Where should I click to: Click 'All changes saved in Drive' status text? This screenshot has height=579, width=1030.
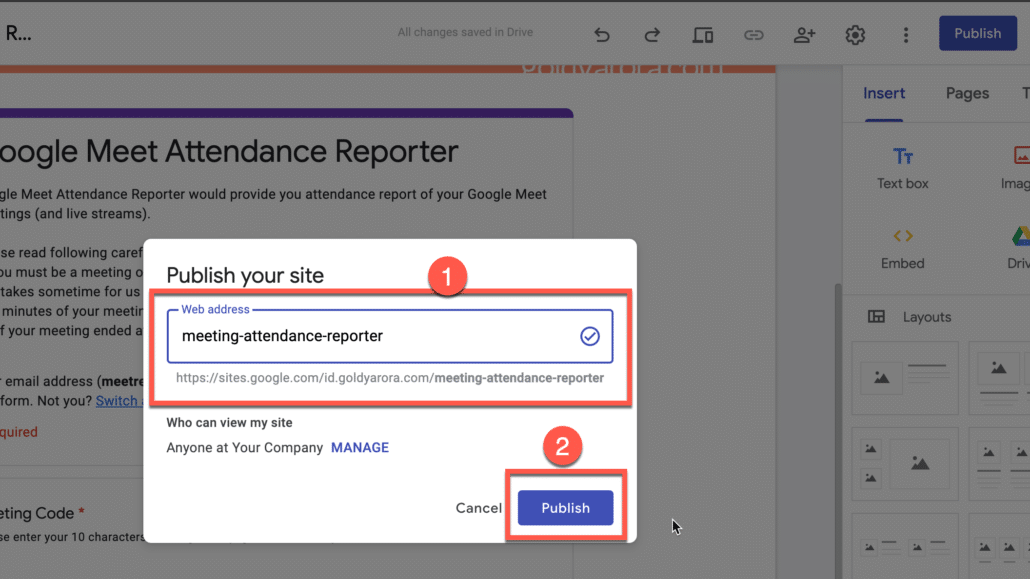[x=465, y=32]
